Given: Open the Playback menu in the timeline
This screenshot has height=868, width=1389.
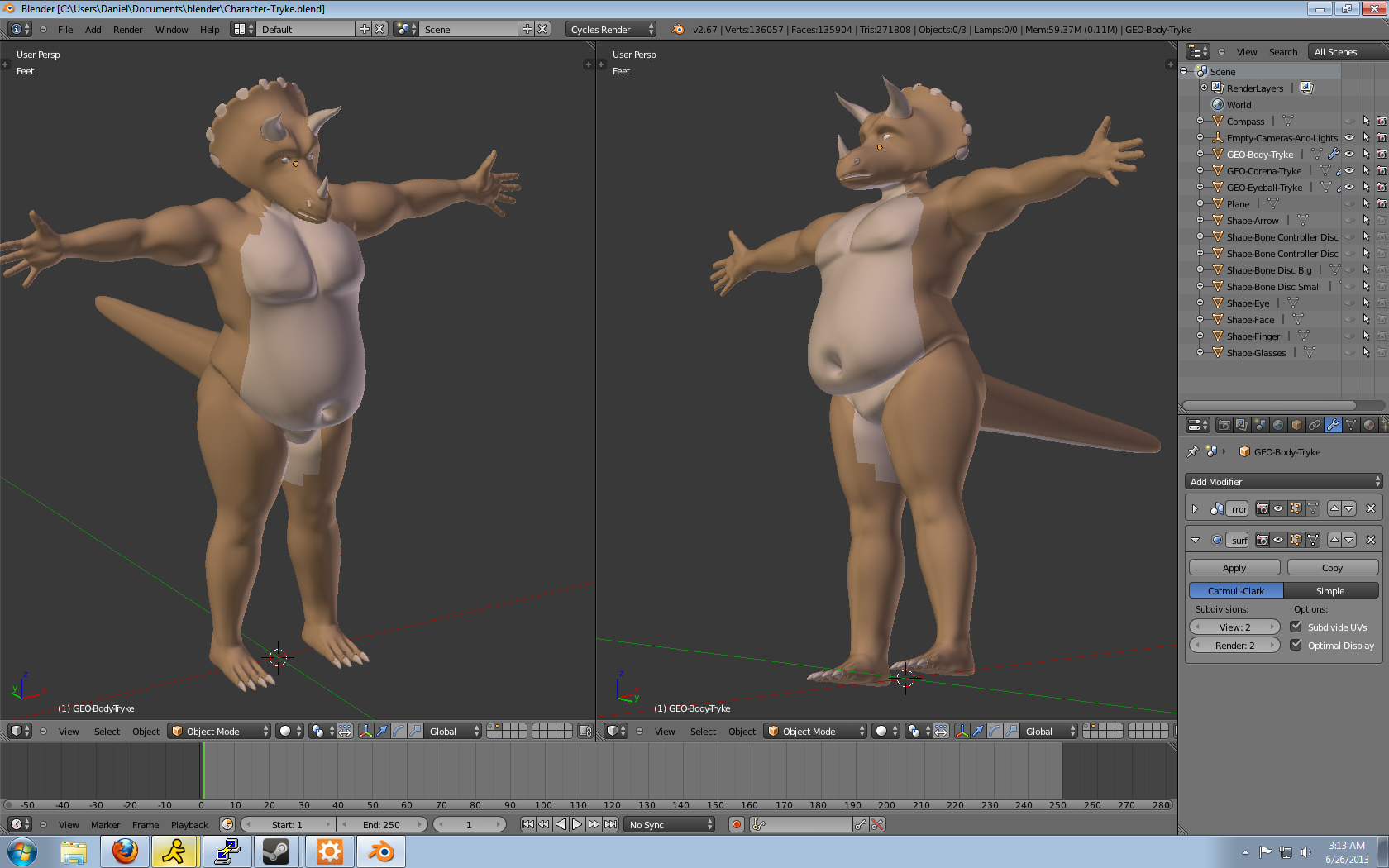Looking at the screenshot, I should (x=189, y=825).
